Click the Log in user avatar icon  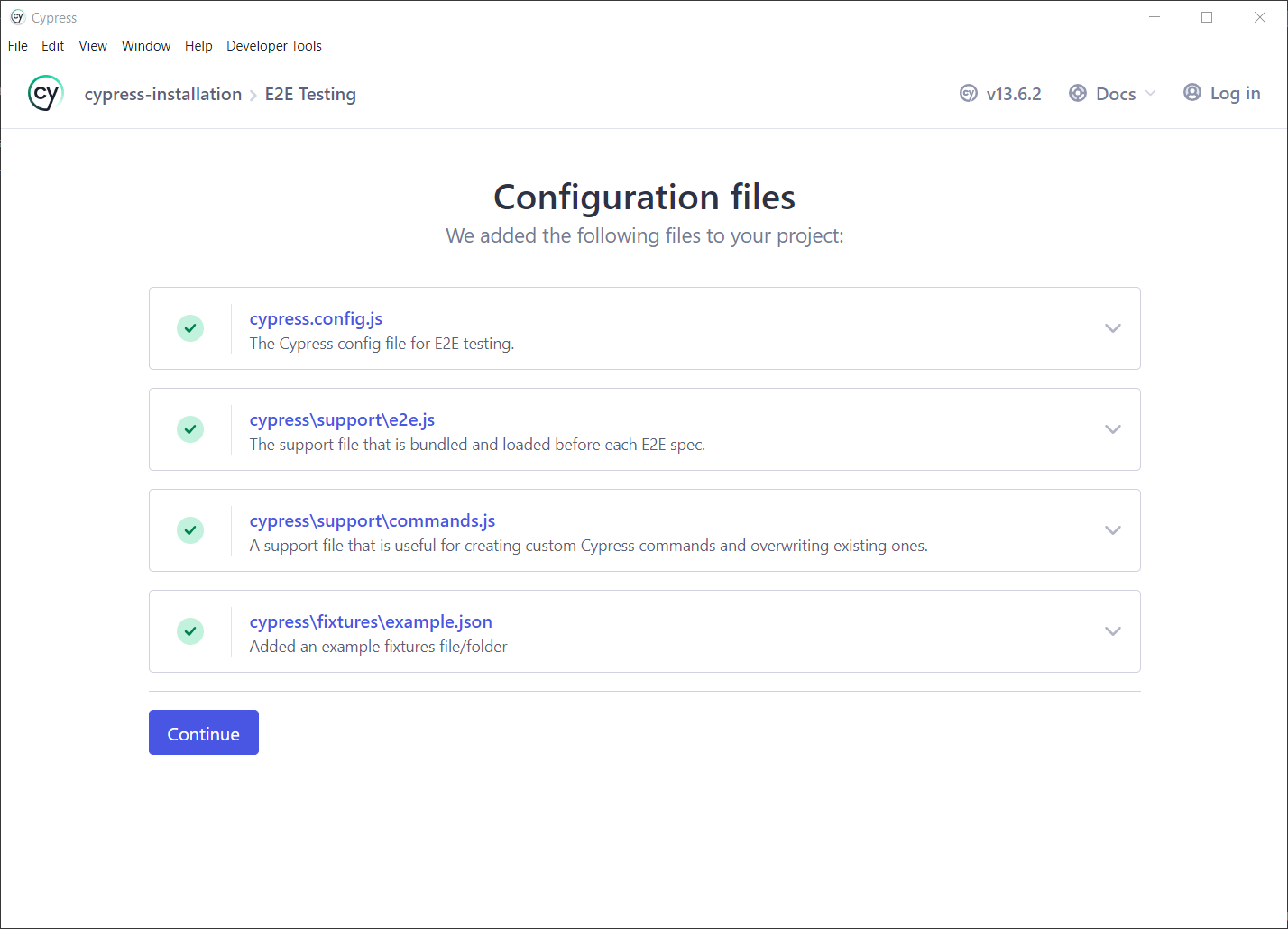(1191, 93)
